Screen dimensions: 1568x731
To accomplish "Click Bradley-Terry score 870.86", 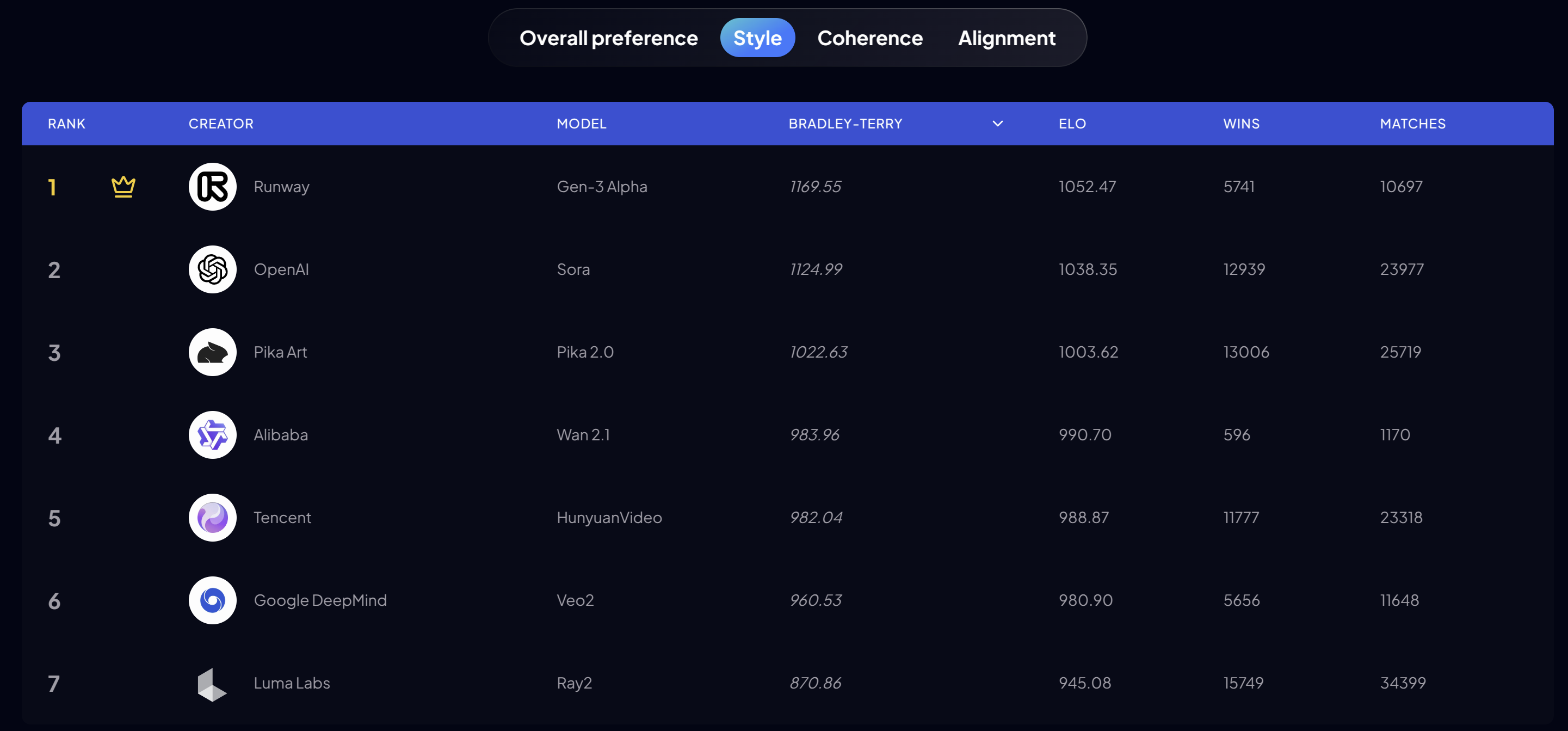I will 815,684.
